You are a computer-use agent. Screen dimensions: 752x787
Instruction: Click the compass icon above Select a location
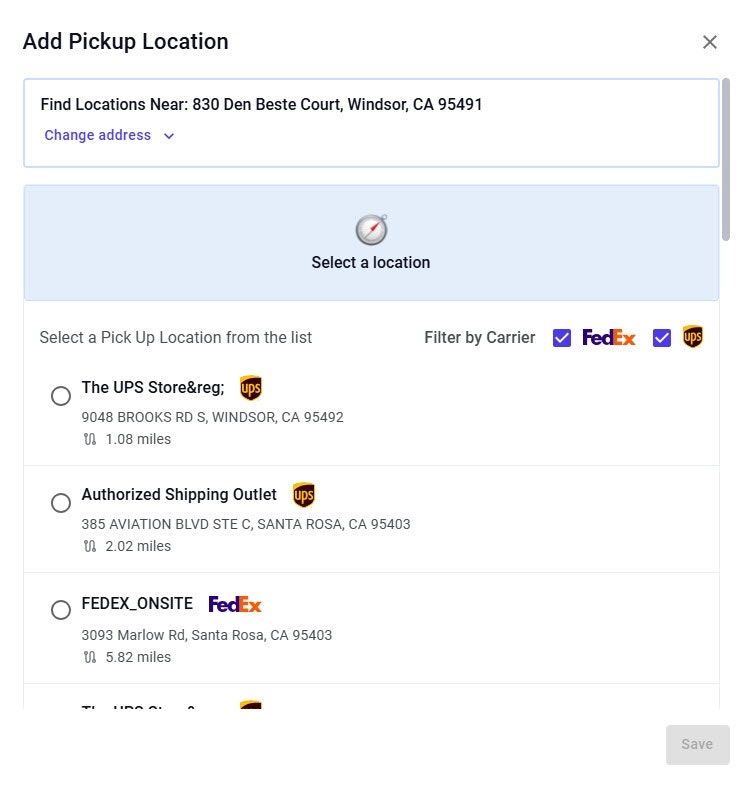point(371,230)
